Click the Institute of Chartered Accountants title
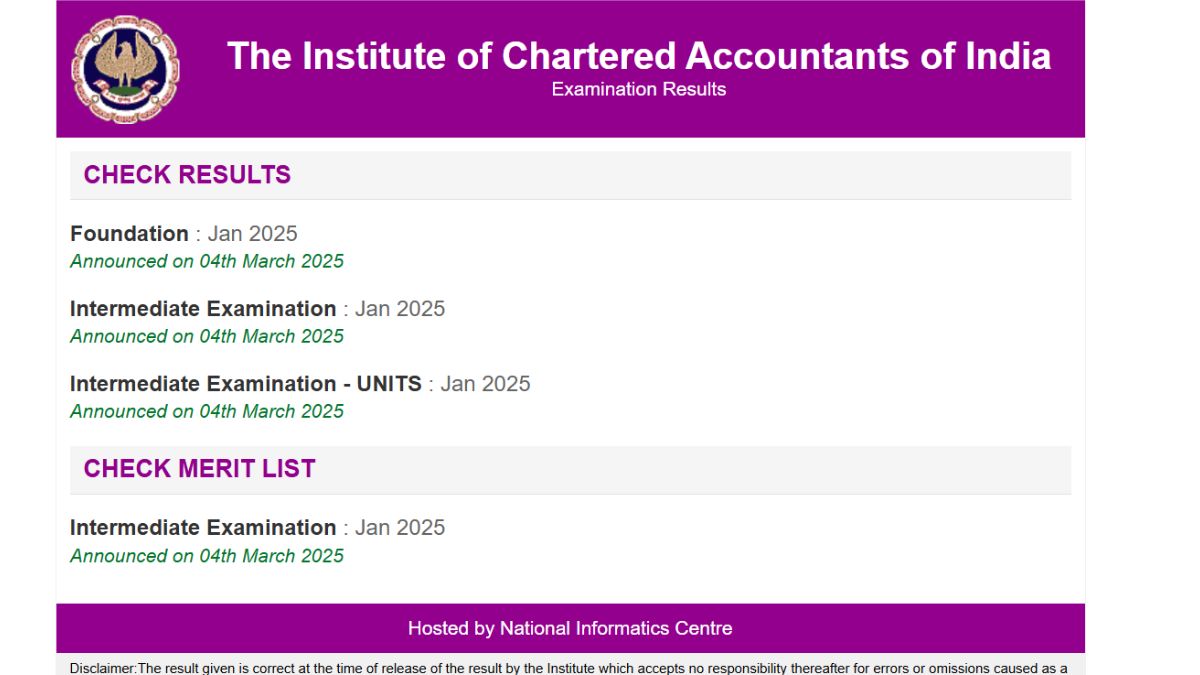 point(638,56)
